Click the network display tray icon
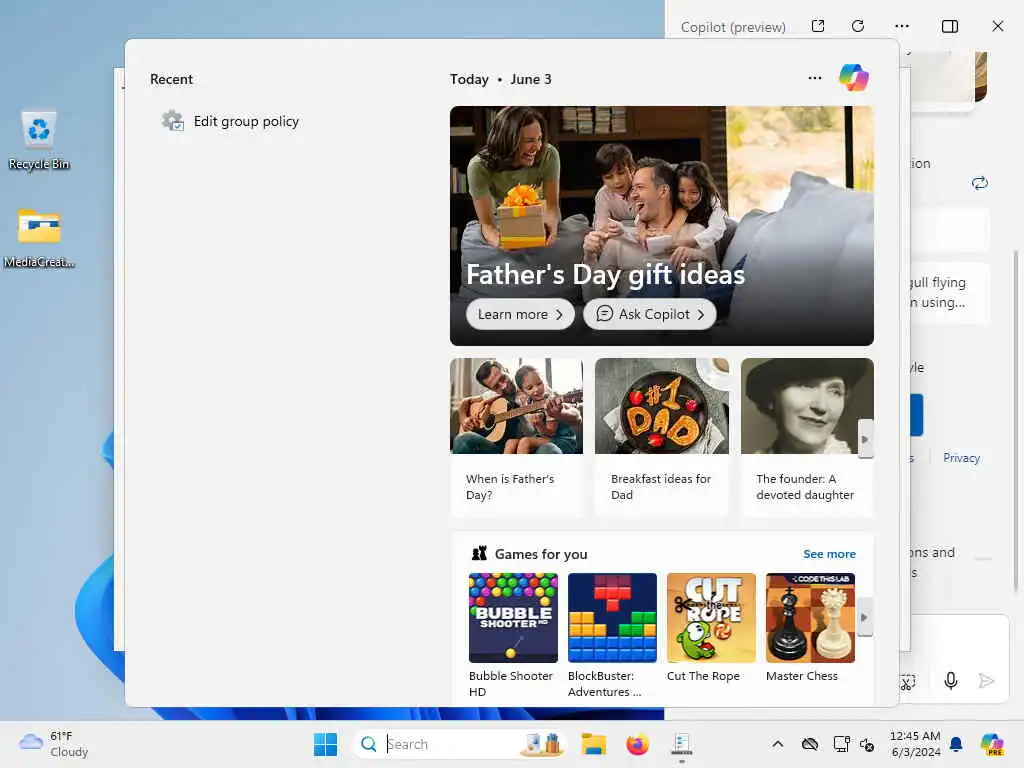Screen dimensions: 1024x768 (841, 744)
